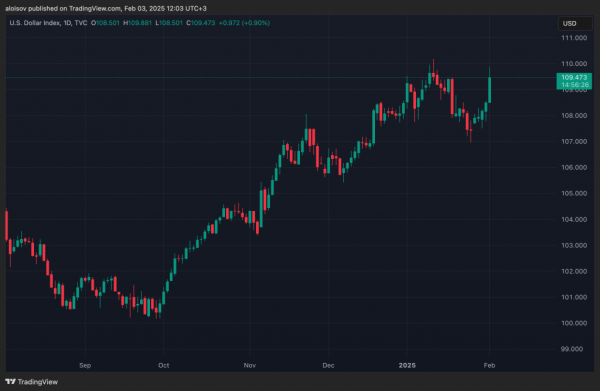Click the Feb label on time axis

(x=489, y=365)
